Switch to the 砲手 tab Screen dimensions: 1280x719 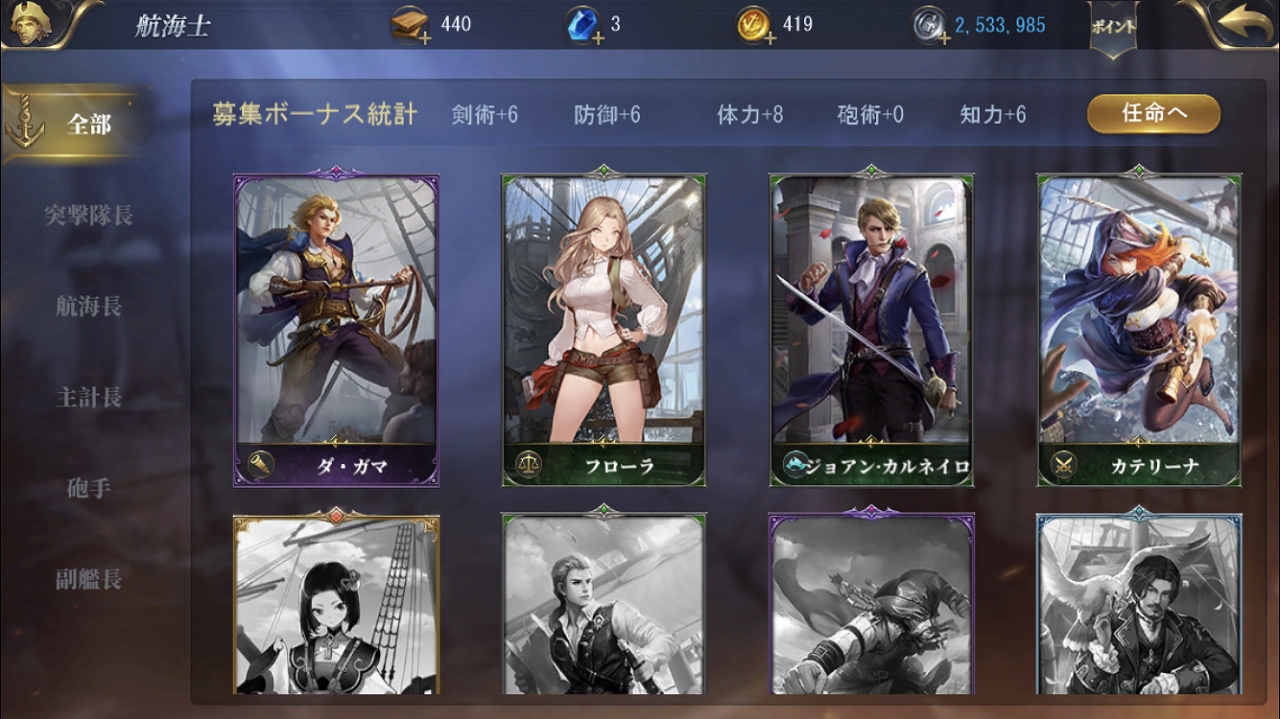click(x=89, y=488)
